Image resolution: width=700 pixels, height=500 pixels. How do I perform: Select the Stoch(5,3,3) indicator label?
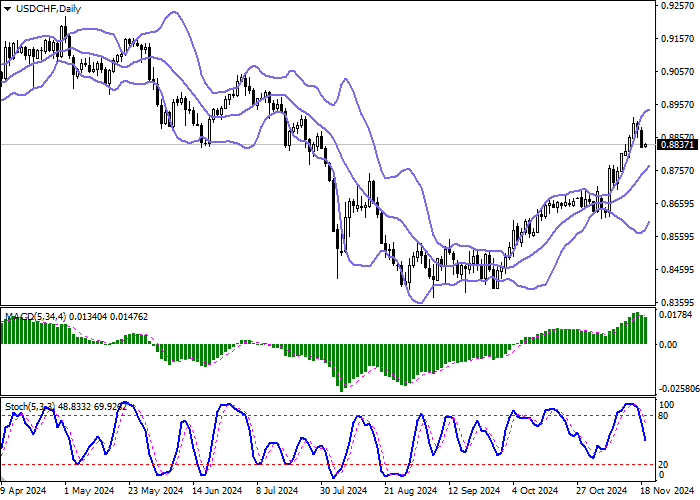[30, 407]
